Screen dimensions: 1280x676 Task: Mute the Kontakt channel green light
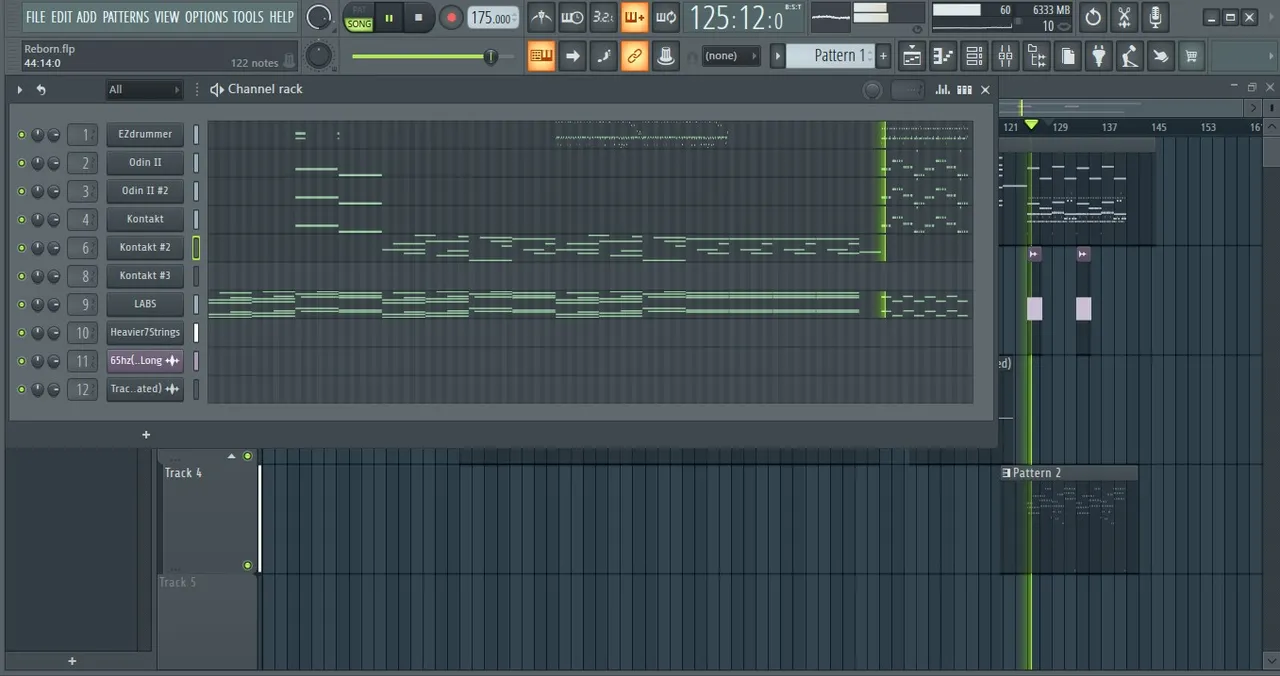click(x=21, y=219)
